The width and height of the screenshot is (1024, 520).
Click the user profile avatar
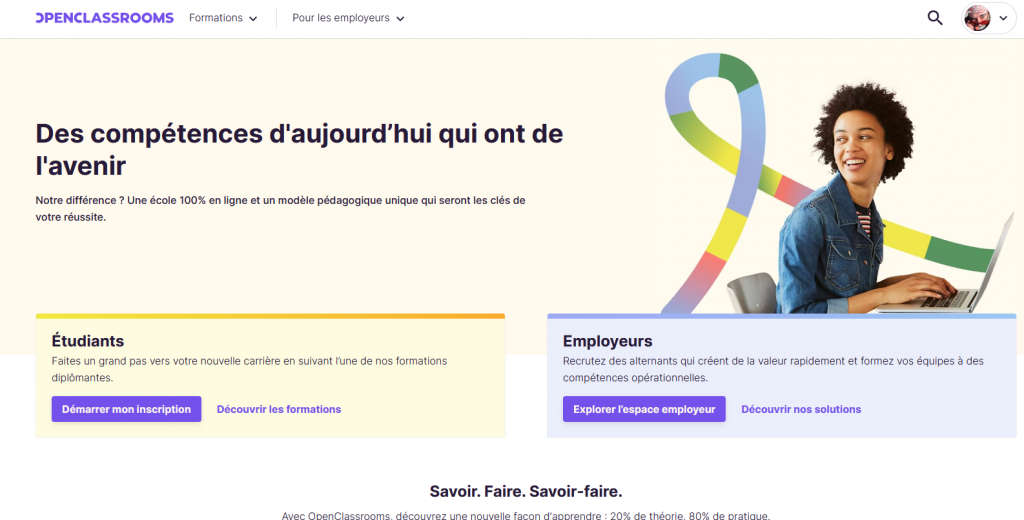tap(978, 18)
